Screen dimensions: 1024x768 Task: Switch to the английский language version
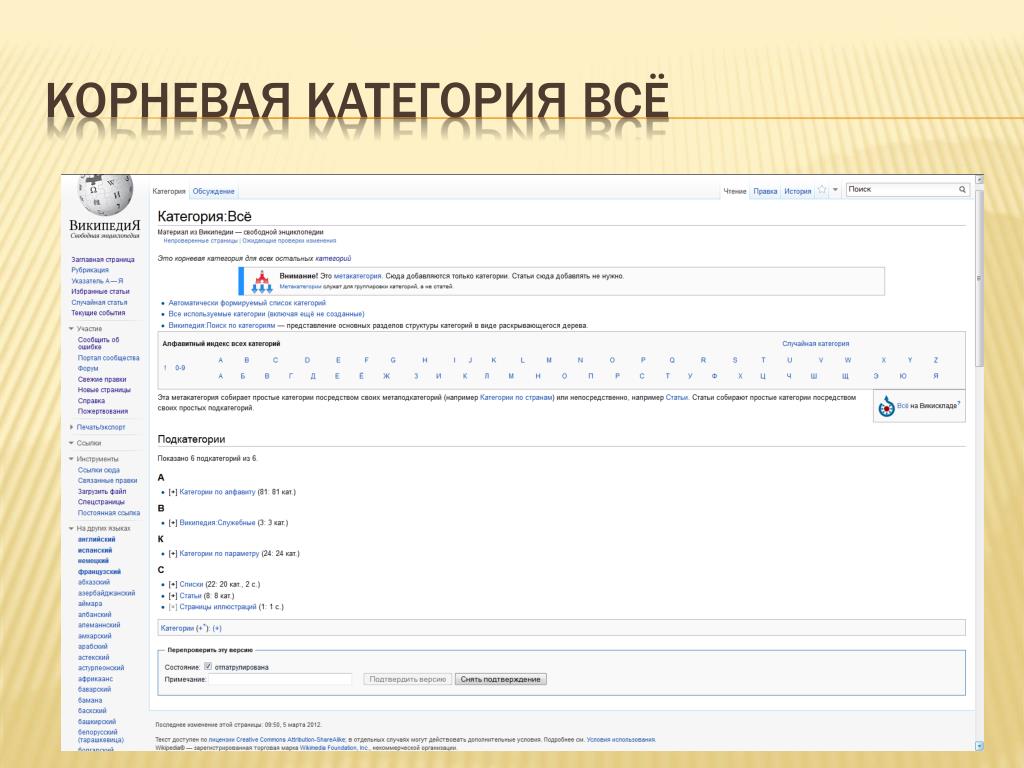click(97, 539)
